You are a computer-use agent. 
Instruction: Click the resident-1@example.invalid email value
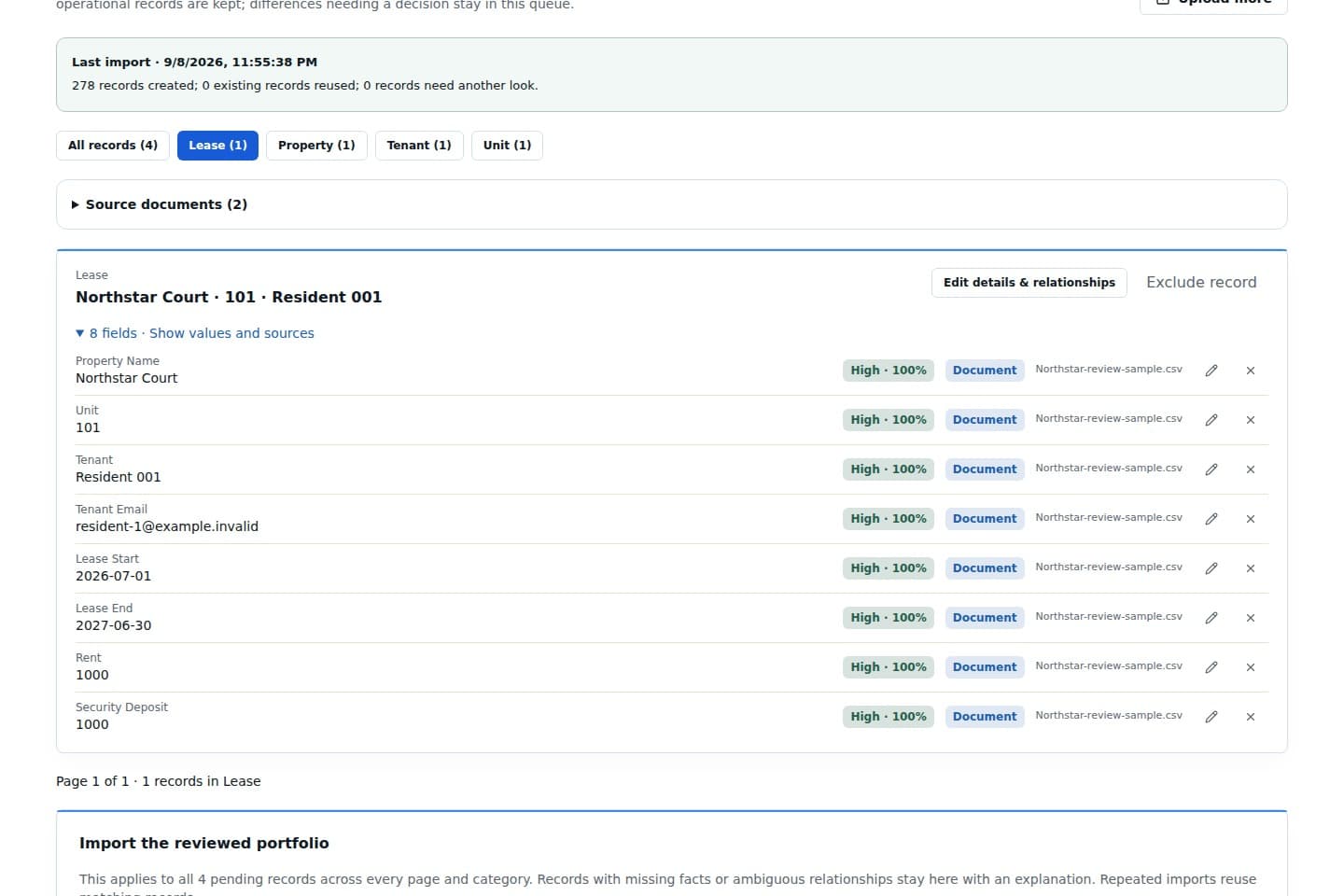167,526
